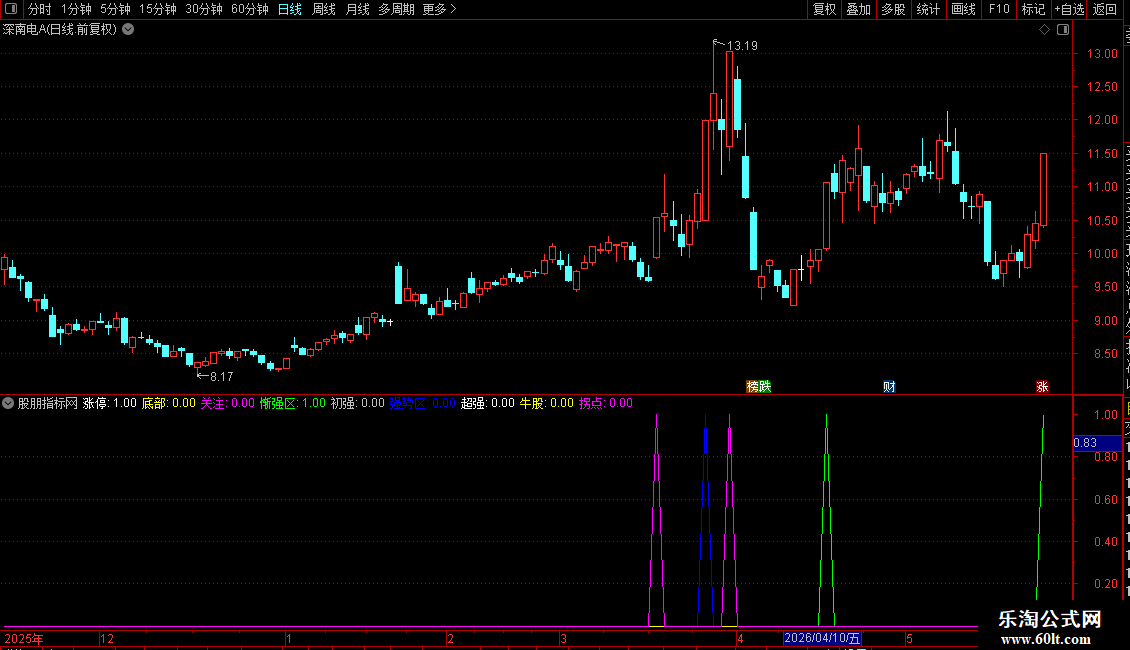Activate the 画线 drawing tools
This screenshot has height=650, width=1130.
coord(963,9)
